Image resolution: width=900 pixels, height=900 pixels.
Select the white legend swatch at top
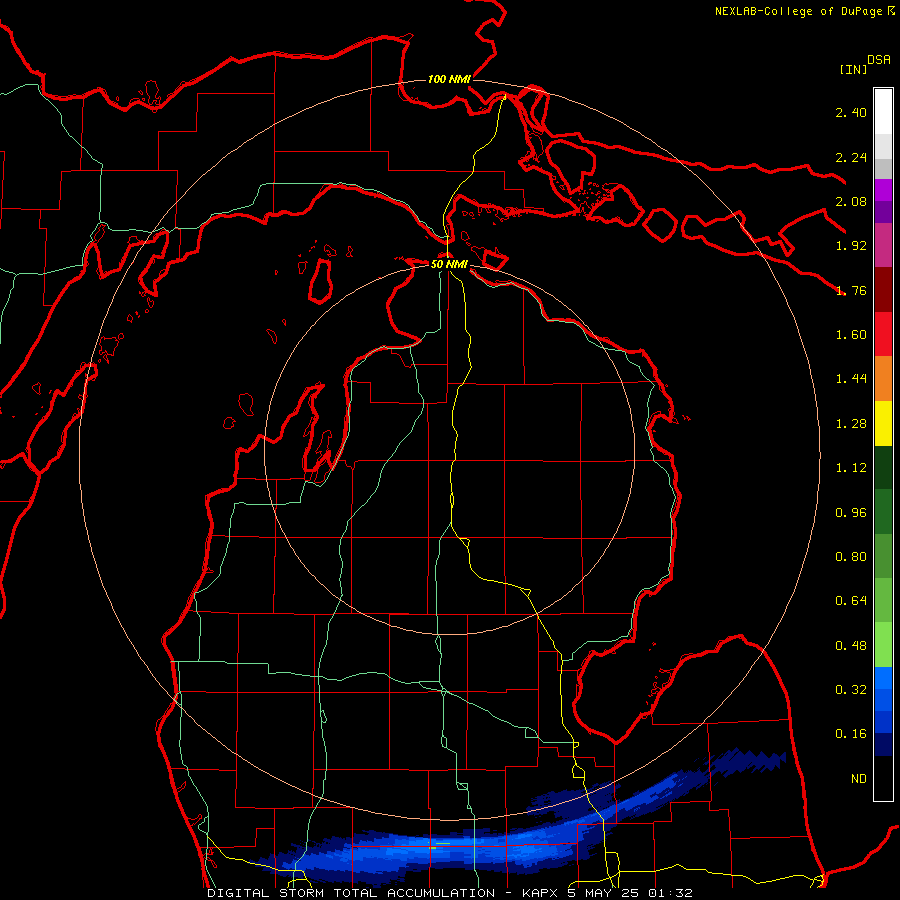coord(883,112)
